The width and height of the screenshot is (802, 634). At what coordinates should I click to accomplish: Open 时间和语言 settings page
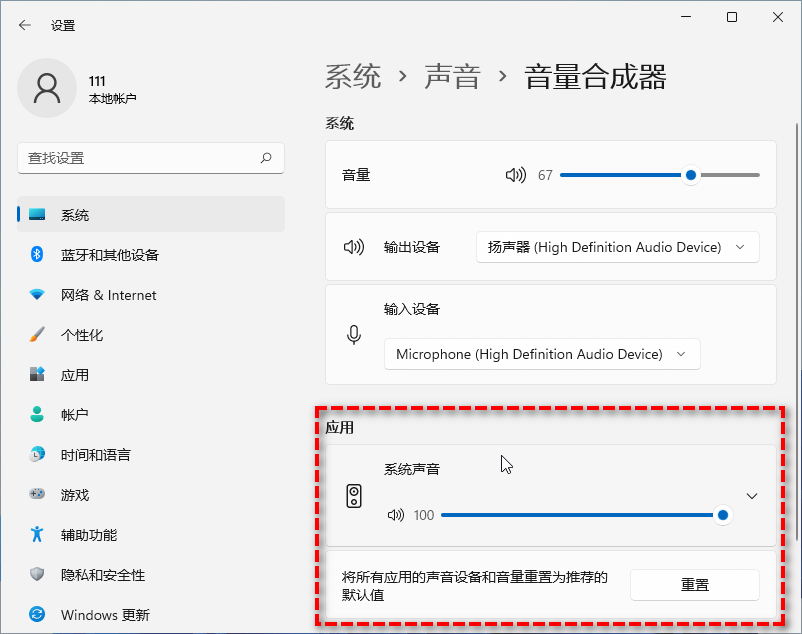[151, 454]
